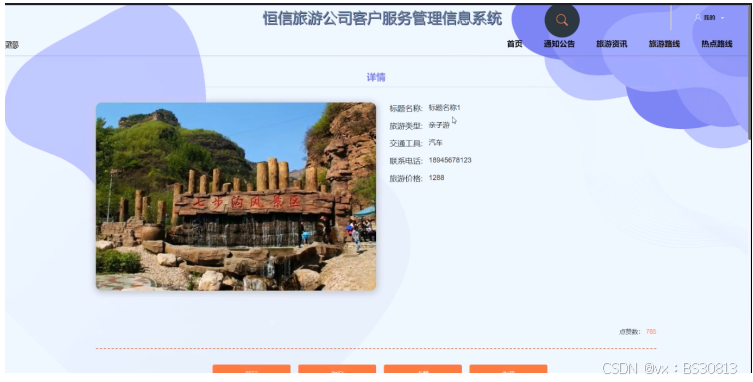Screen dimensions: 753x382
Task: Open the 旅游资讯 menu item
Action: 611,44
